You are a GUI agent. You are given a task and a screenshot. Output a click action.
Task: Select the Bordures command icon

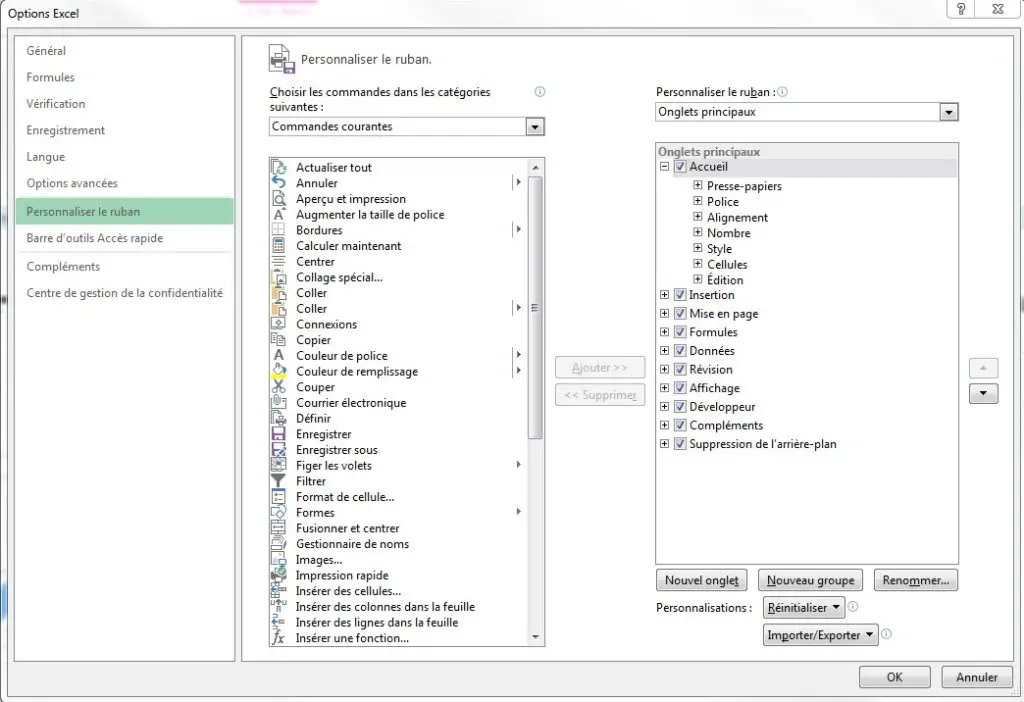pos(279,230)
